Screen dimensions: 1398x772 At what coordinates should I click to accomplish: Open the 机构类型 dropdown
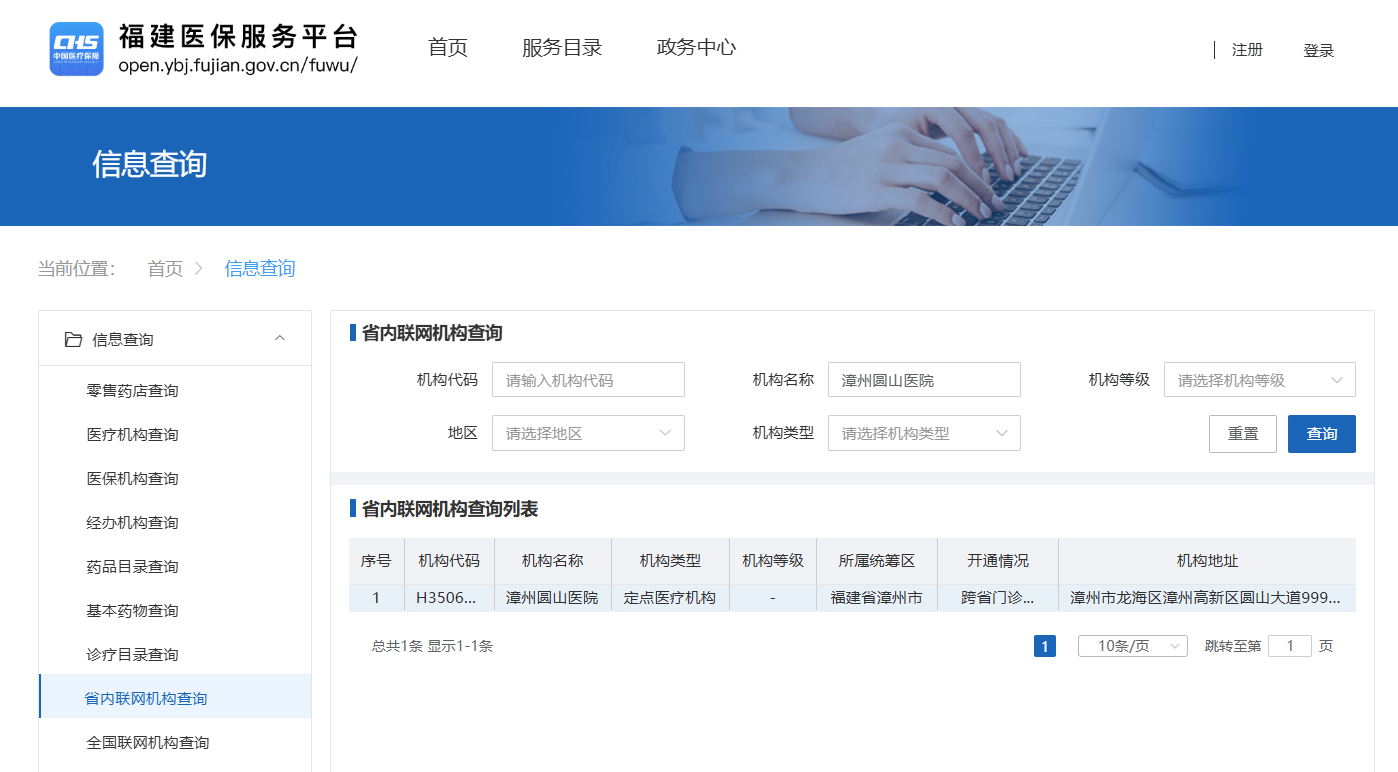924,434
